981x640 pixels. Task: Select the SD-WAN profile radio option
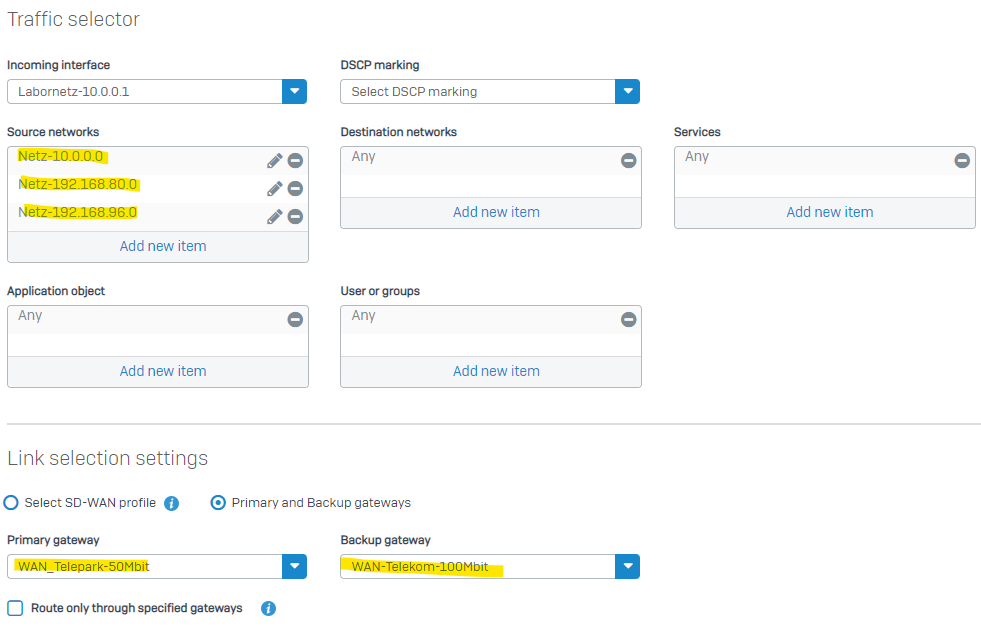tap(11, 503)
